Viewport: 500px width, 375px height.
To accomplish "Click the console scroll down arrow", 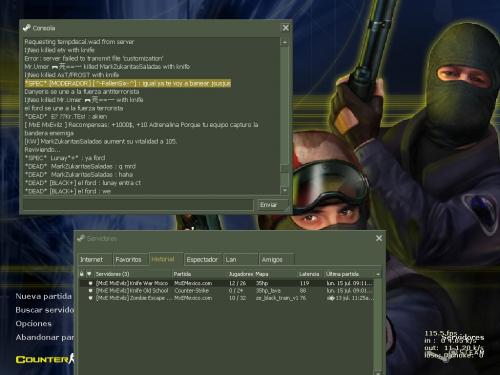I will pos(285,190).
